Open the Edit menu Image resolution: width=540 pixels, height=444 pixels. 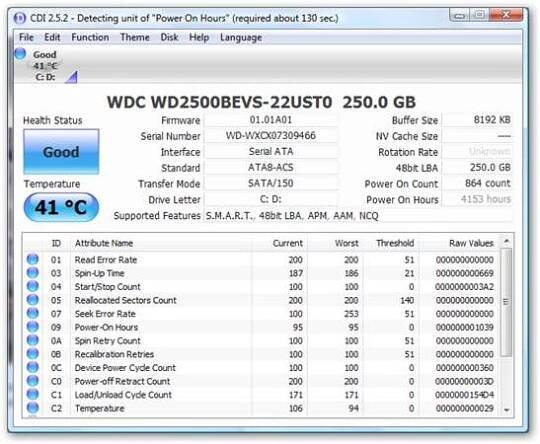pyautogui.click(x=52, y=37)
